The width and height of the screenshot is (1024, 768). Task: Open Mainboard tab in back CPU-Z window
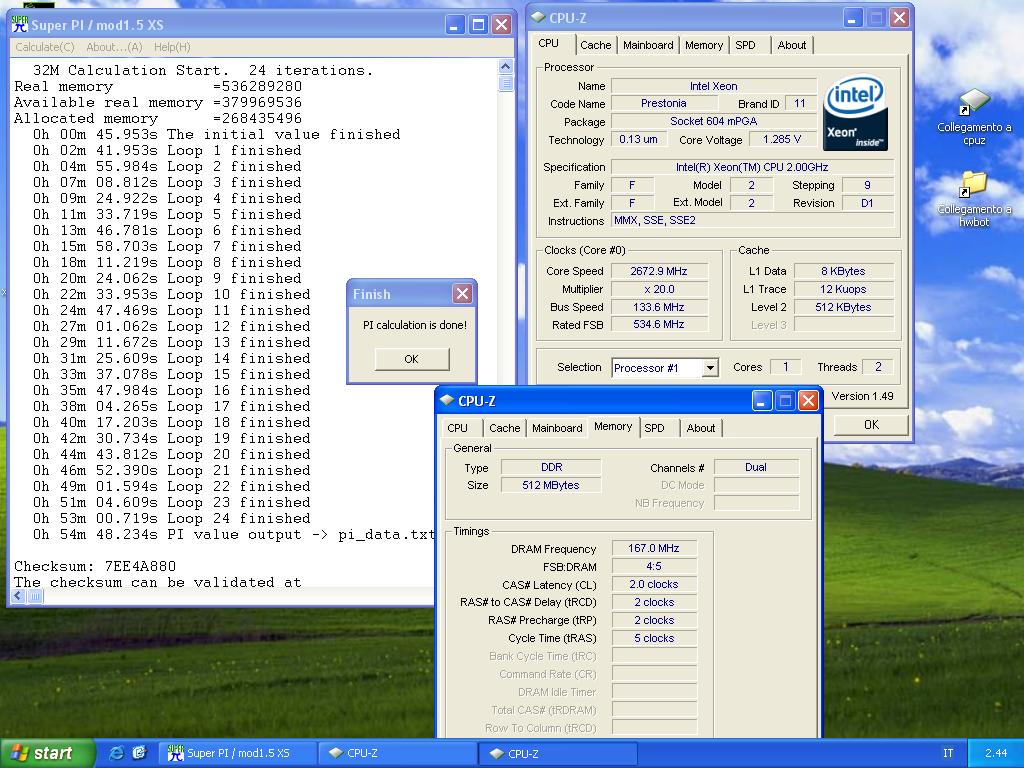[x=648, y=45]
